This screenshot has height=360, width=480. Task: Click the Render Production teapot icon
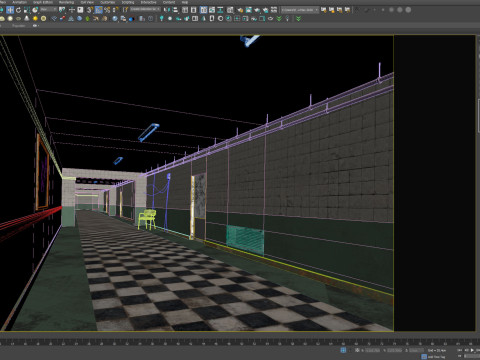[x=257, y=10]
